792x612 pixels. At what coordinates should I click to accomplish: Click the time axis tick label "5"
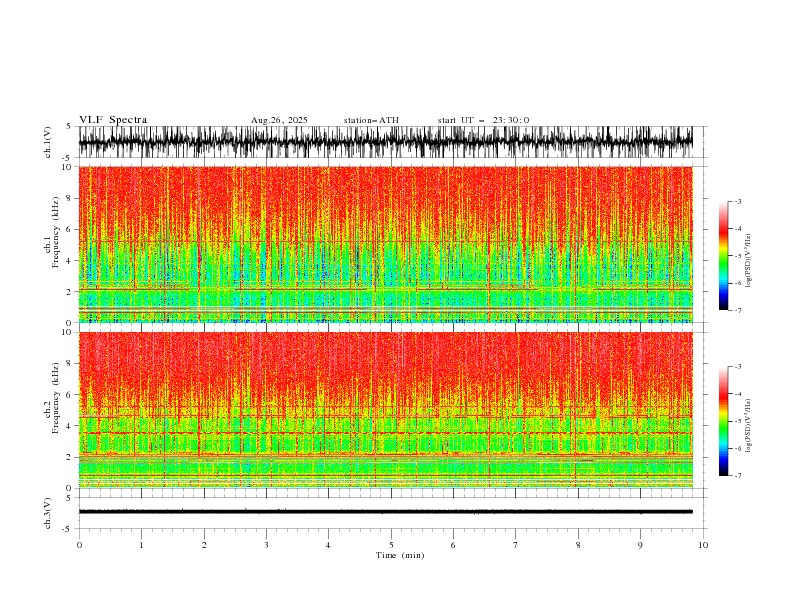pos(391,545)
